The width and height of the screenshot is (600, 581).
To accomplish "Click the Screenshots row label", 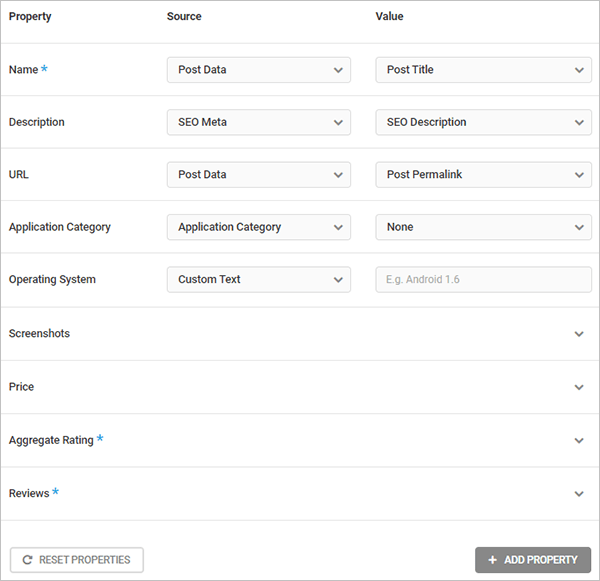I will (39, 333).
